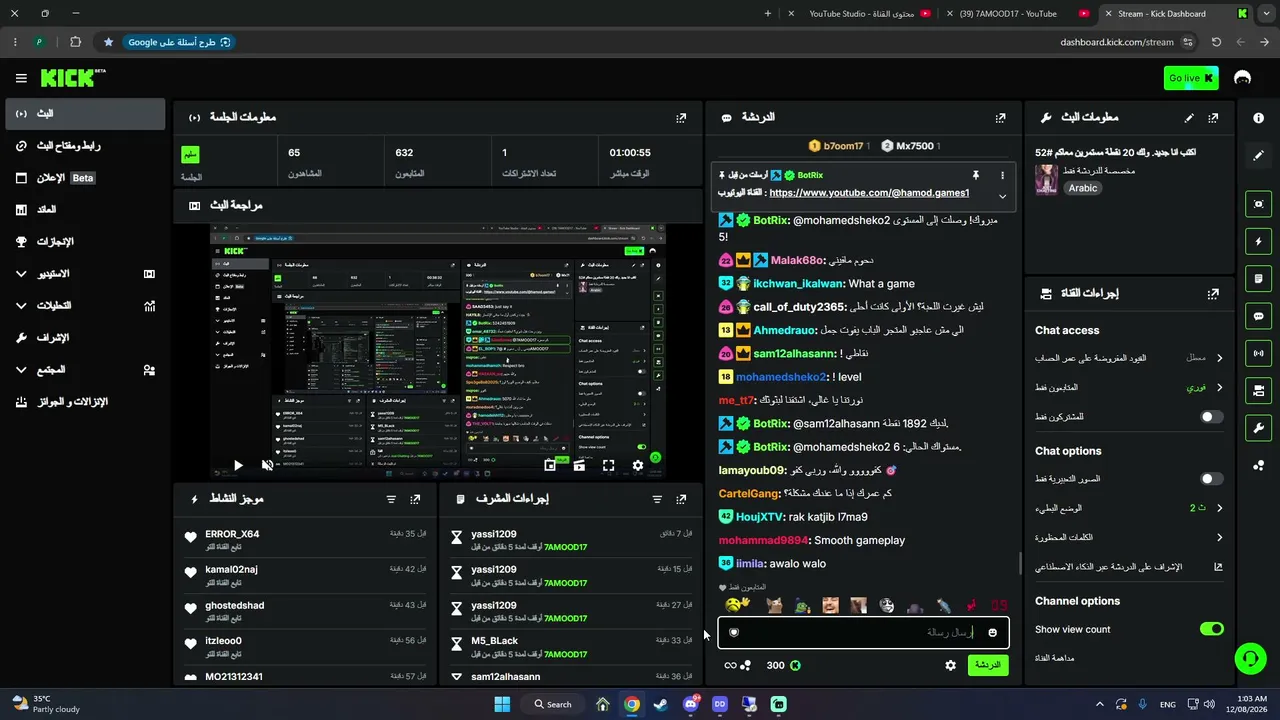The width and height of the screenshot is (1280, 720).
Task: Toggle the chat bubble widget in right rail
Action: click(1258, 316)
